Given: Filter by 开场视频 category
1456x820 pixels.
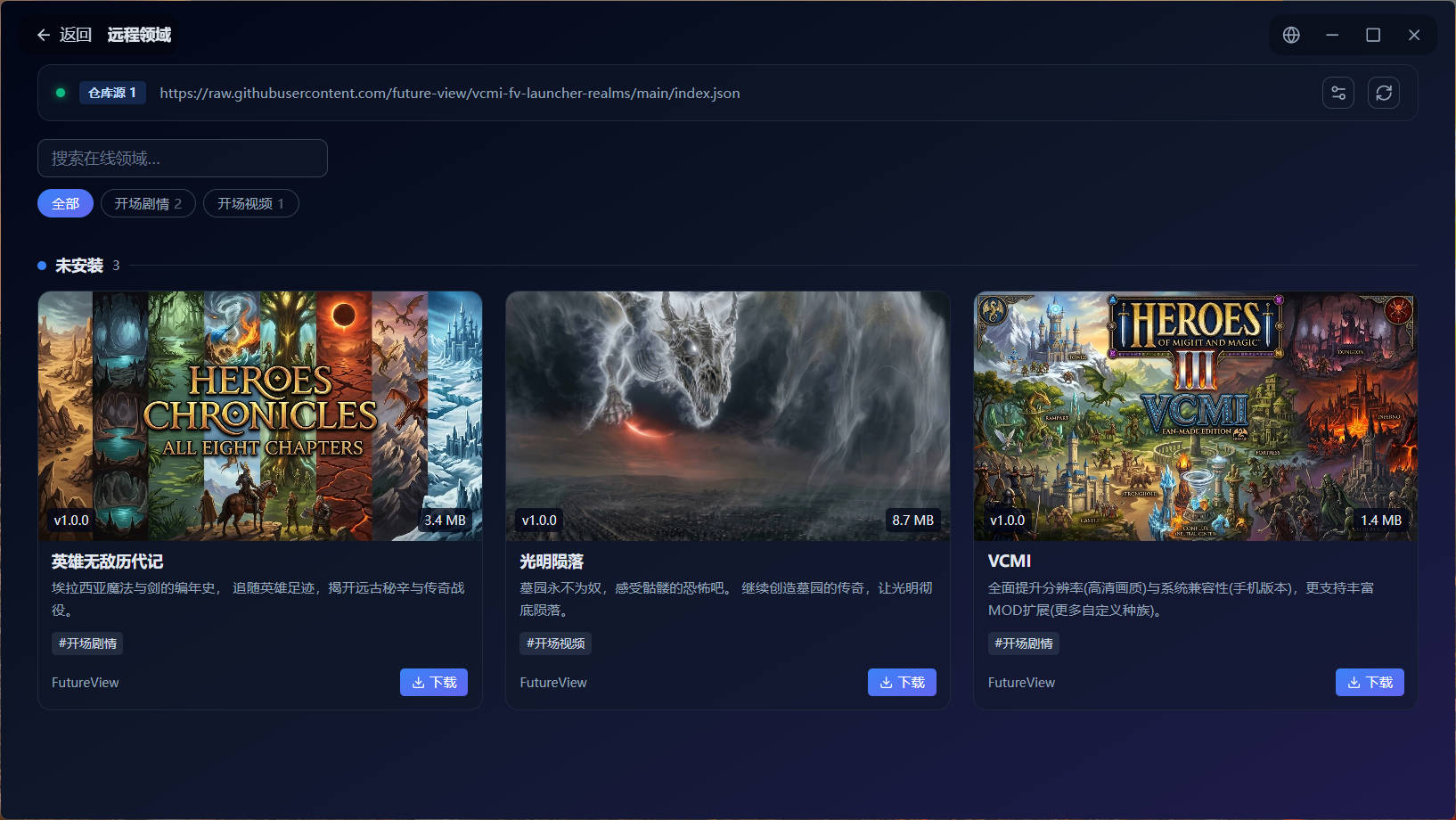Looking at the screenshot, I should (250, 203).
